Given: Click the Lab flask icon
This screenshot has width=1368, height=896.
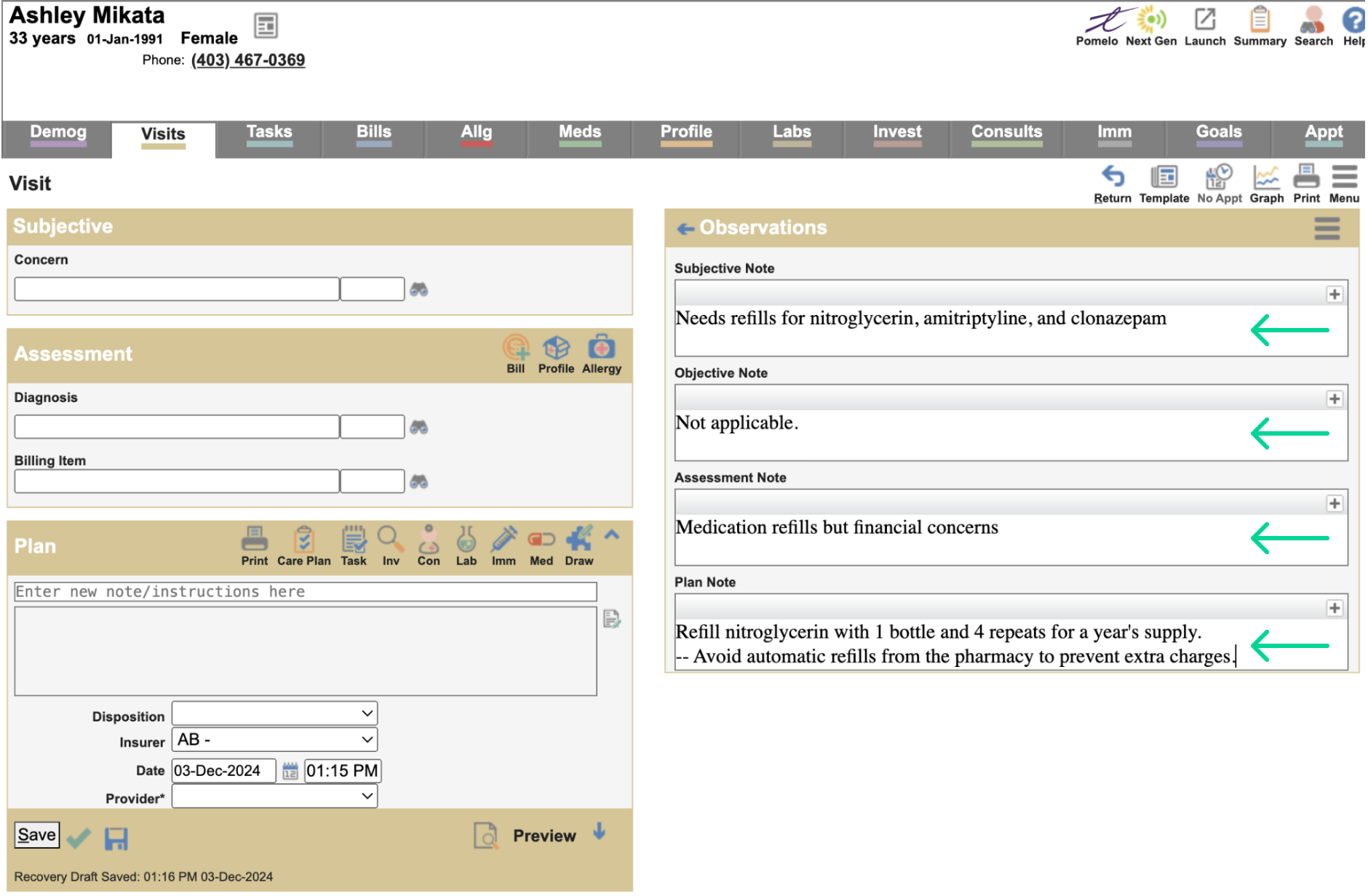Looking at the screenshot, I should (466, 546).
